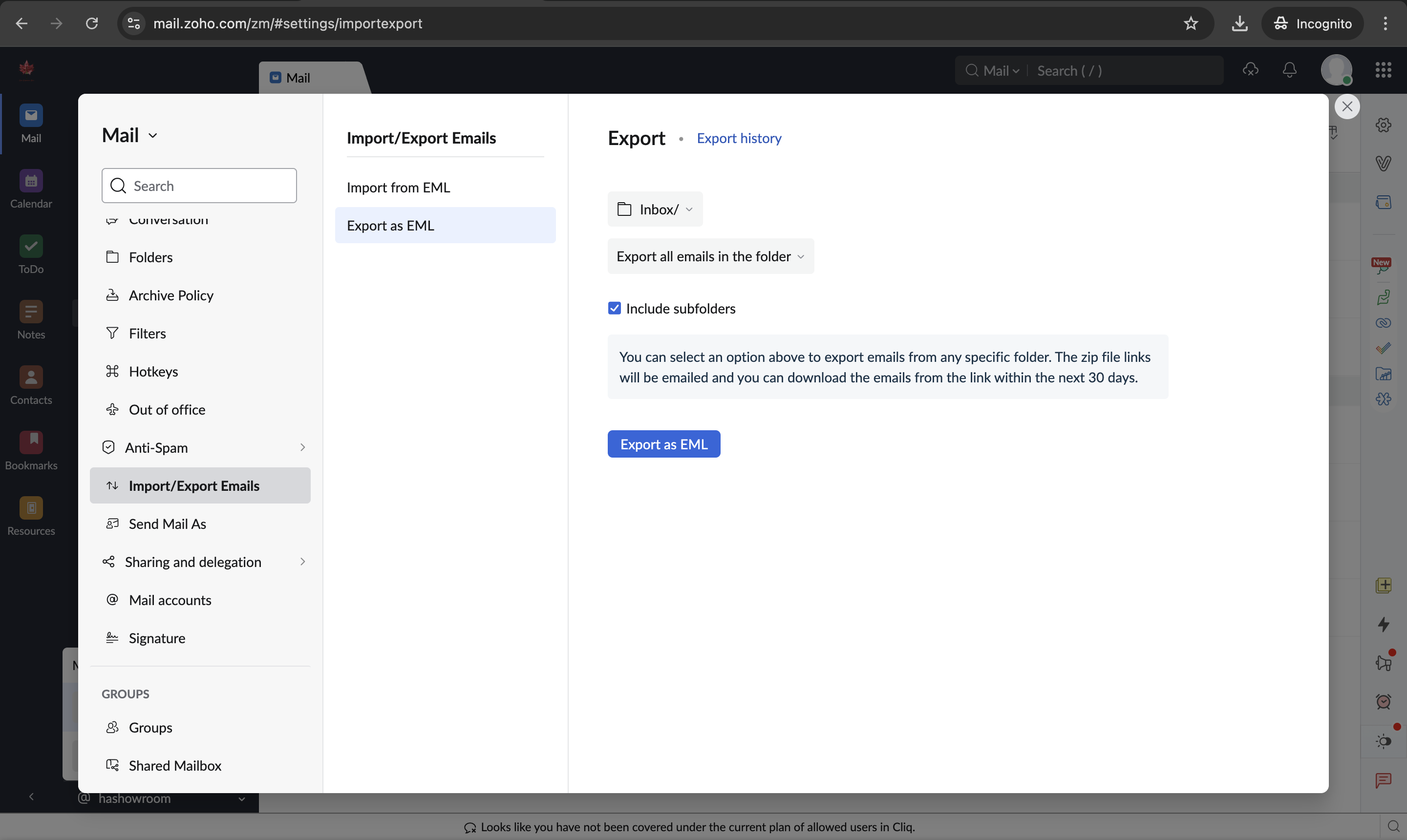Open the Filters settings item

(x=147, y=334)
